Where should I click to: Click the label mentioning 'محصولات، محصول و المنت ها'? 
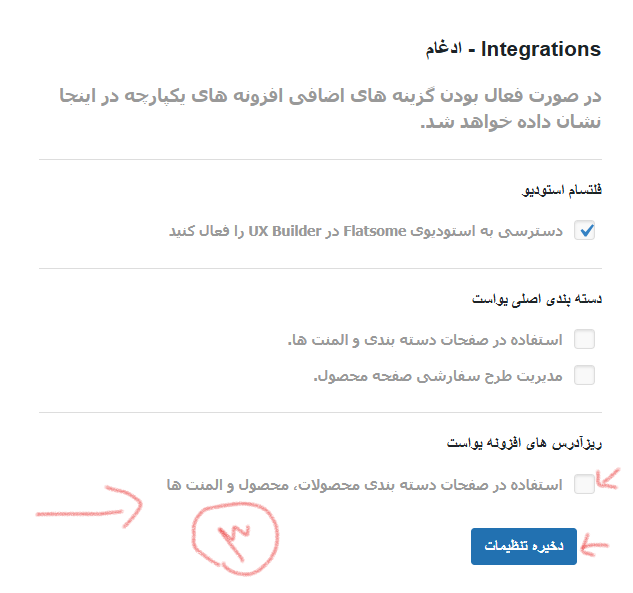364,484
